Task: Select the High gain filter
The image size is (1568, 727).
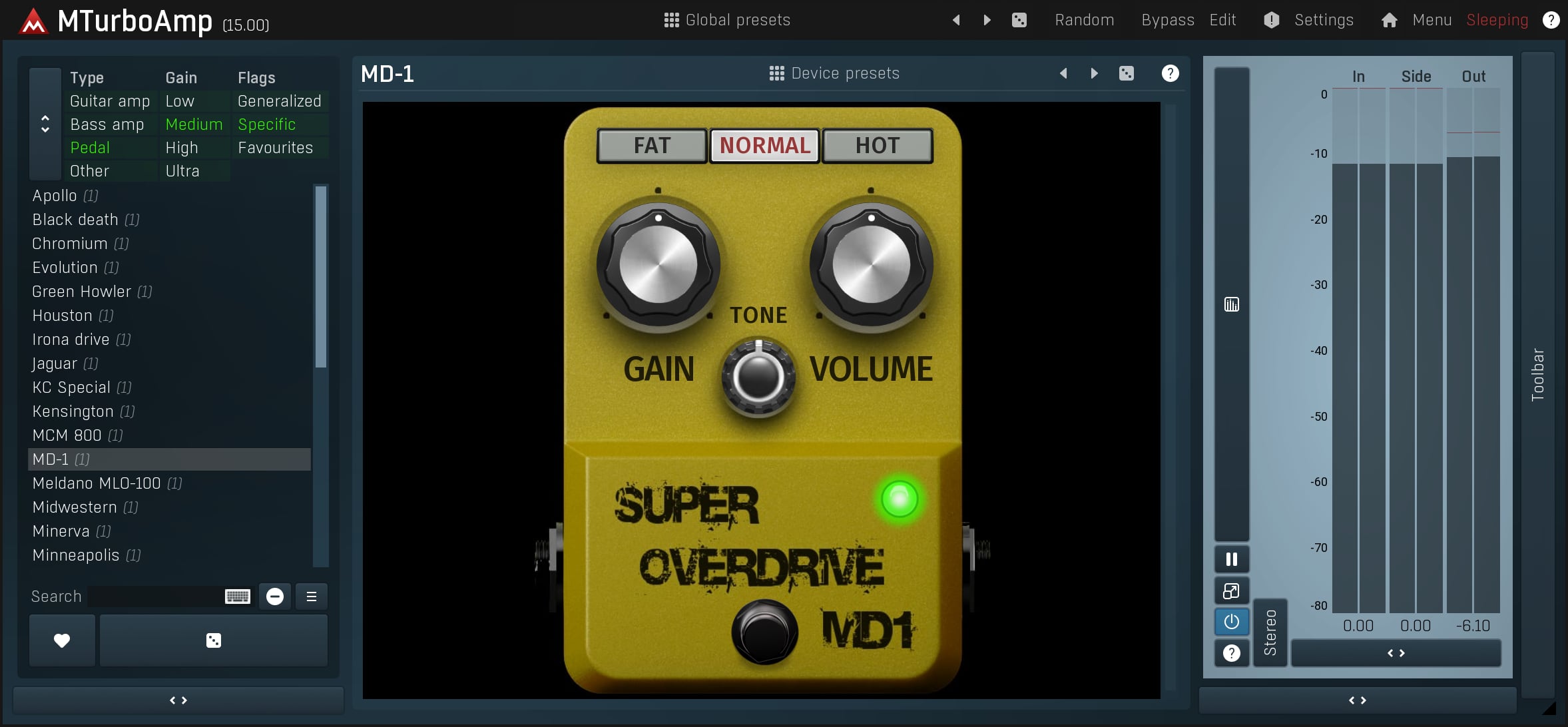Action: pos(182,148)
